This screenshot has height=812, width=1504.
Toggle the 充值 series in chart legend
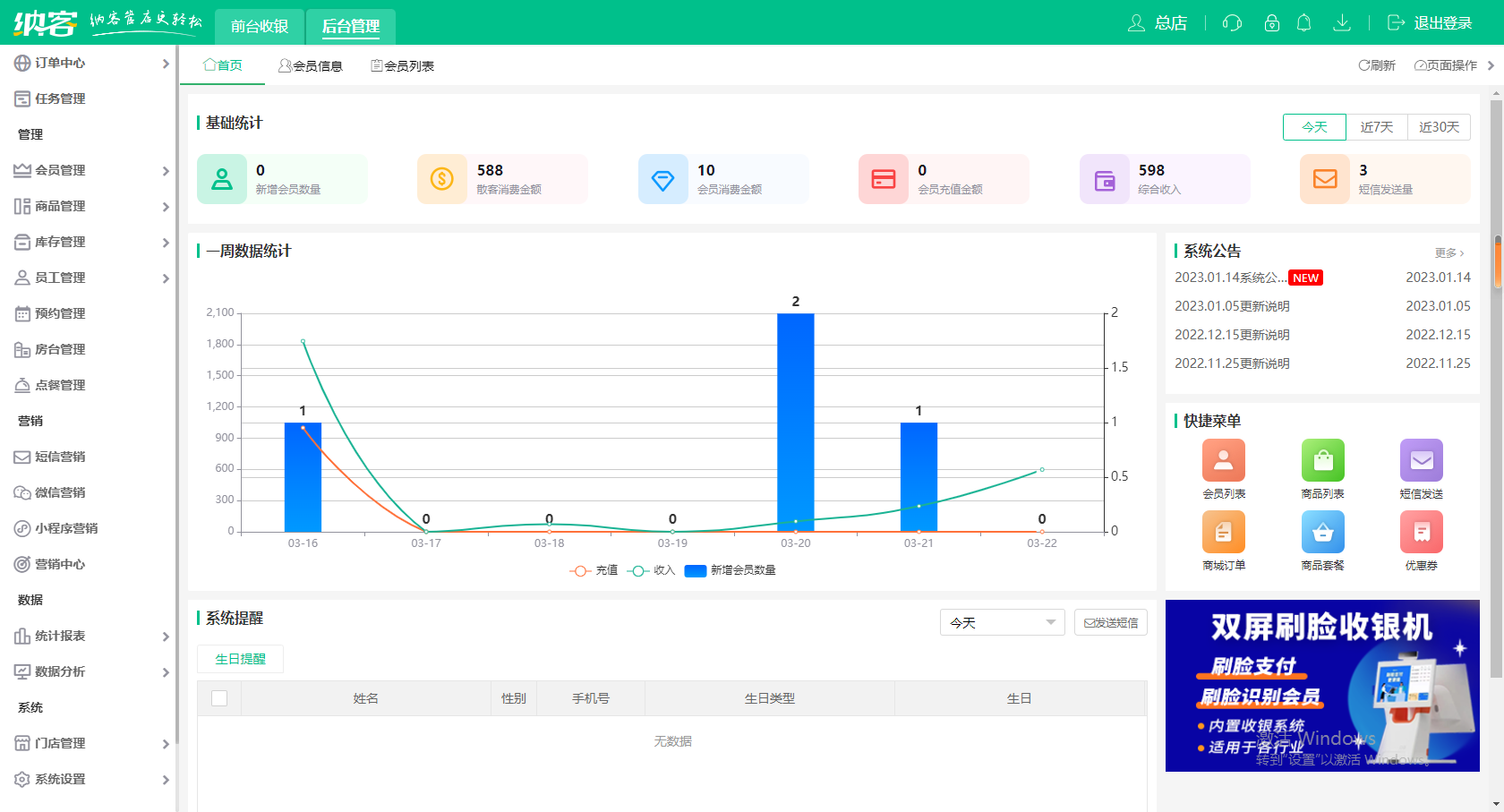pyautogui.click(x=594, y=570)
